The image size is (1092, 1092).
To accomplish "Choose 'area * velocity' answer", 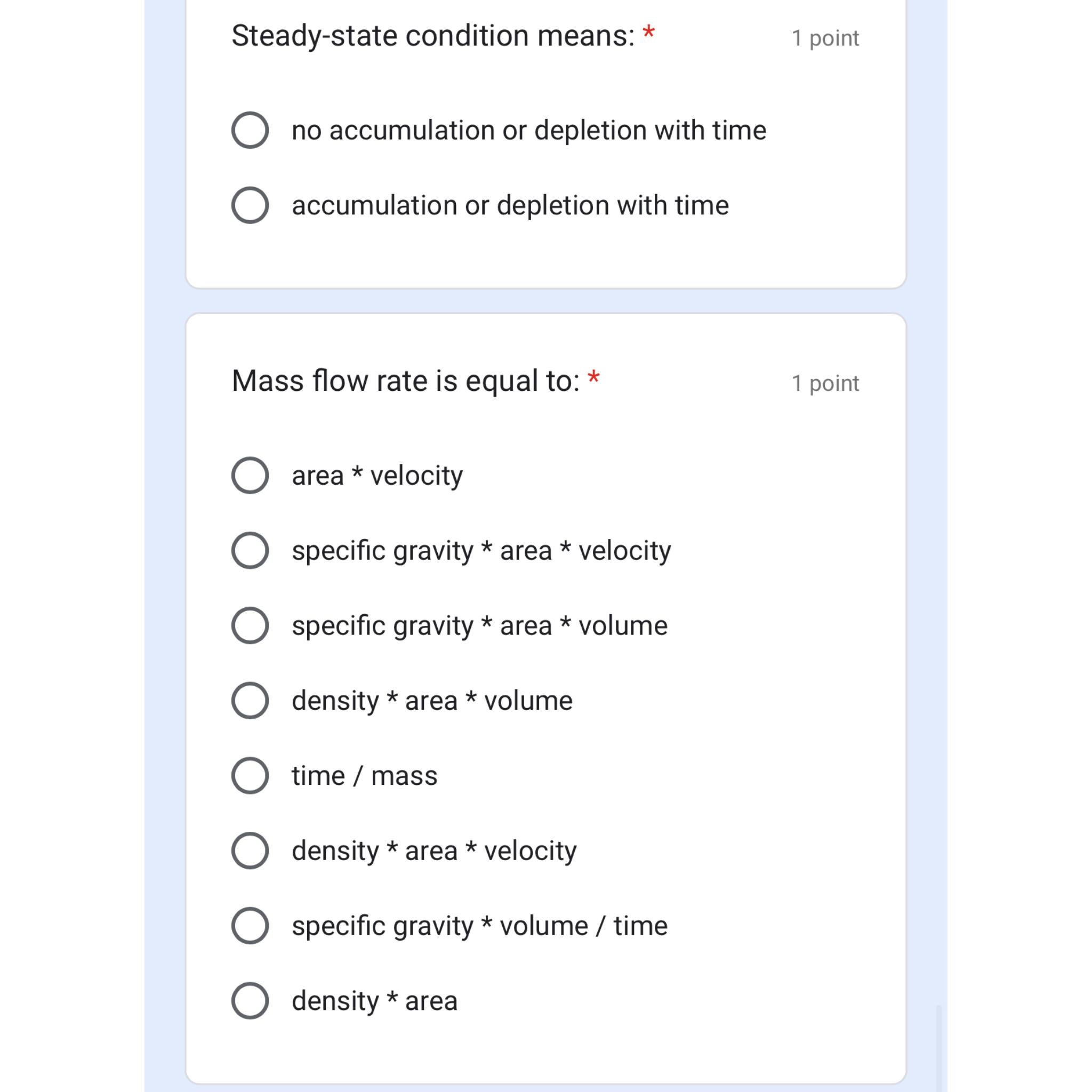I will point(377,475).
